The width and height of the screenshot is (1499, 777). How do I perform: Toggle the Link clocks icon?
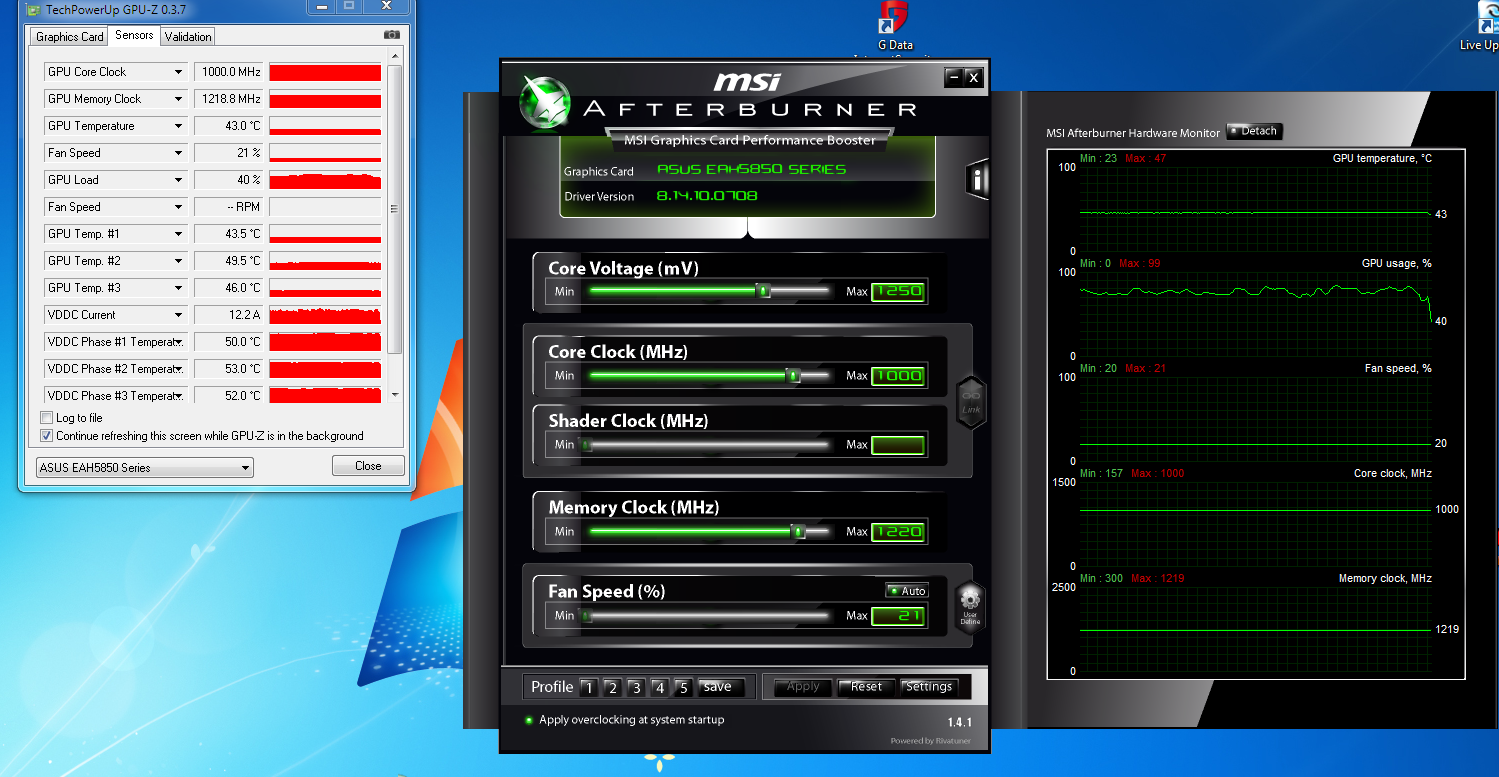971,403
